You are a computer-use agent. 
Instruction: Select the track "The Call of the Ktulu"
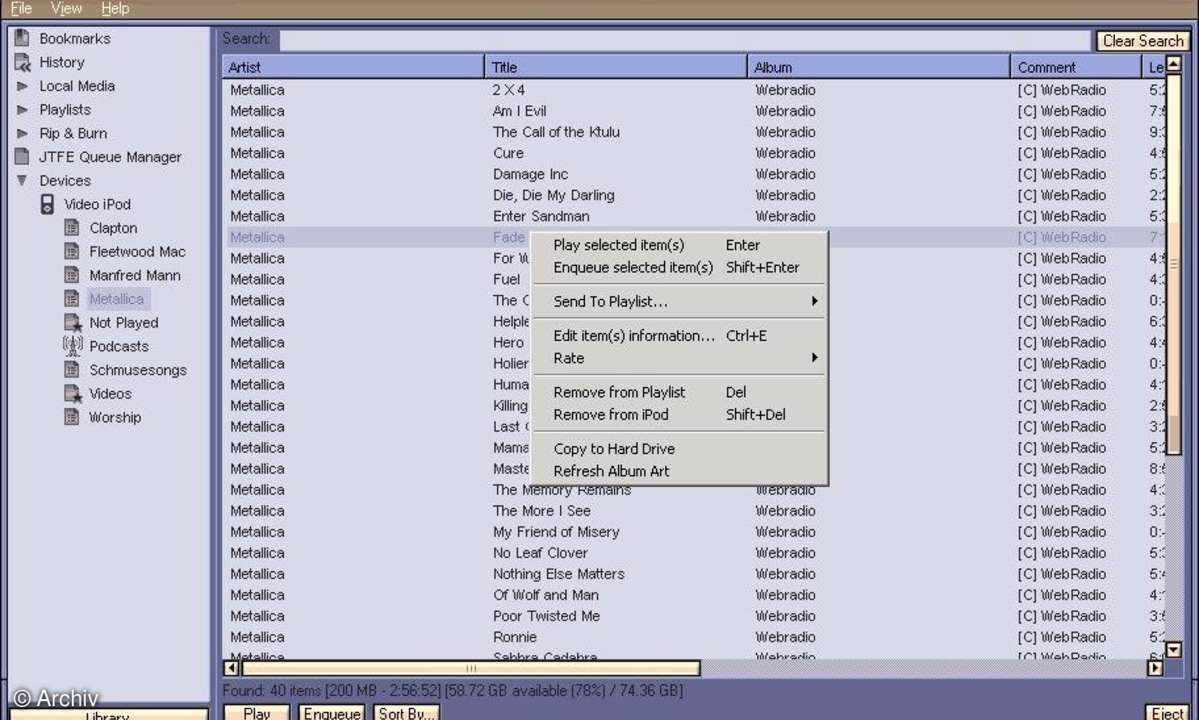(x=556, y=132)
